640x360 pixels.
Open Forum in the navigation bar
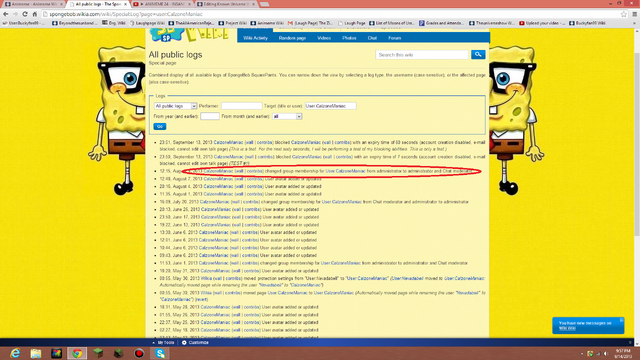pyautogui.click(x=394, y=38)
